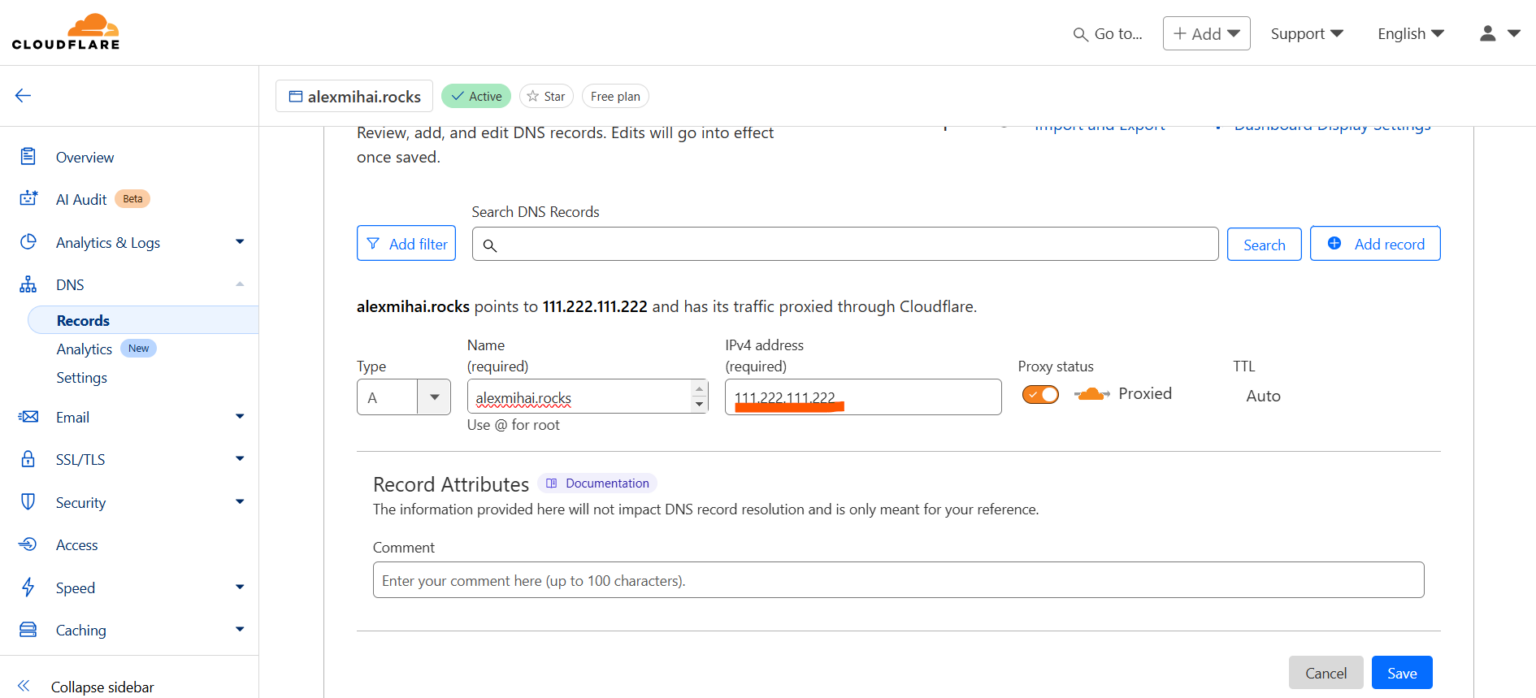The height and width of the screenshot is (698, 1536).
Task: Save the DNS record
Action: 1401,672
